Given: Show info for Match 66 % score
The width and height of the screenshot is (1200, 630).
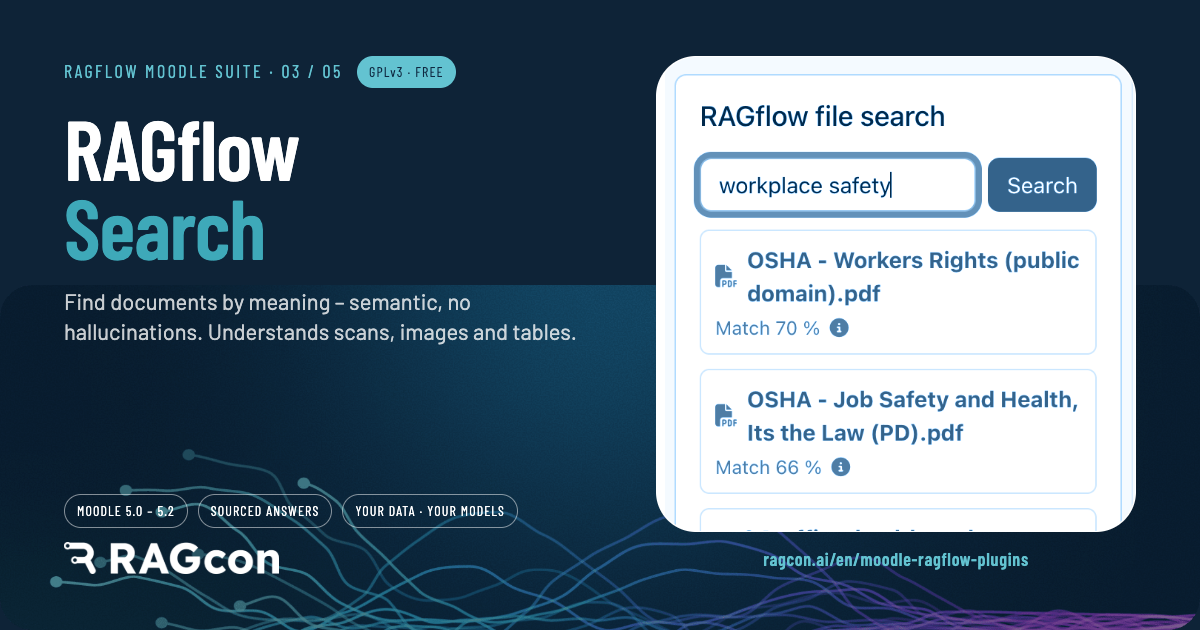Looking at the screenshot, I should click(x=841, y=467).
